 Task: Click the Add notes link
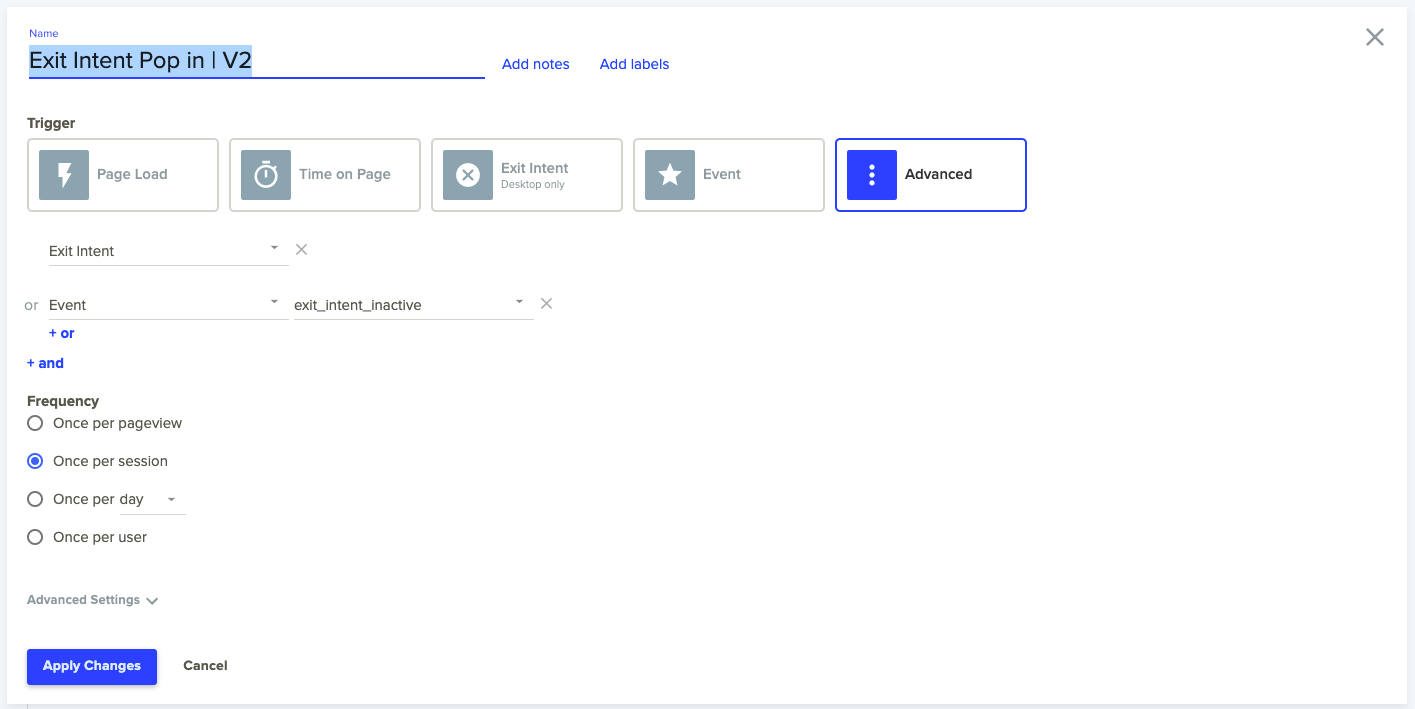[535, 64]
